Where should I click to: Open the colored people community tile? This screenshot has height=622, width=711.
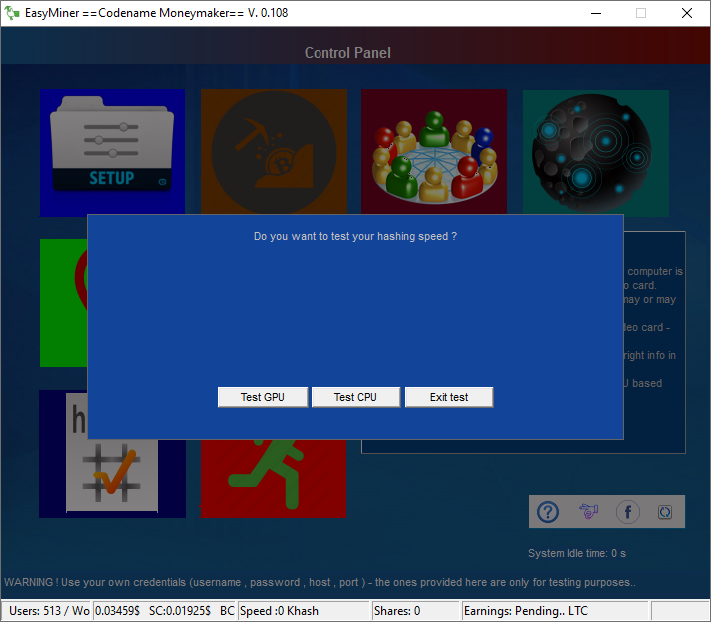434,151
